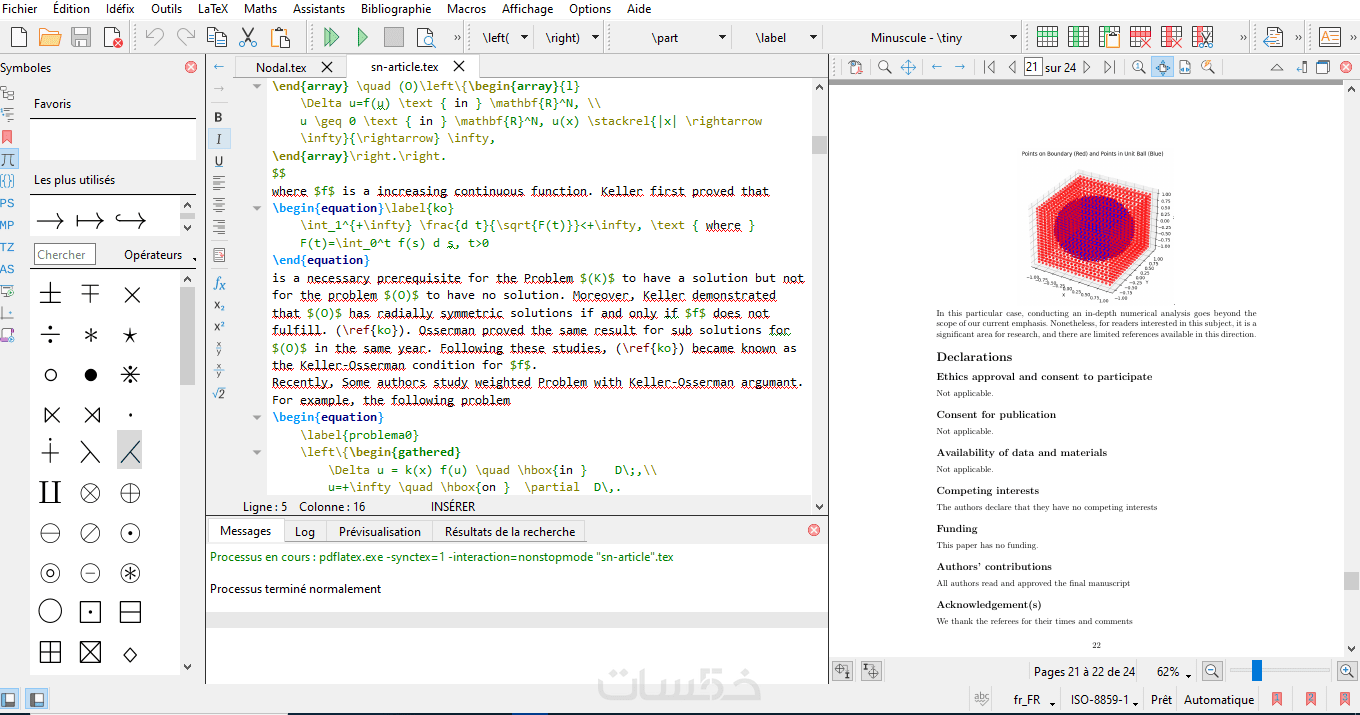Click the page number field showing 21
Image resolution: width=1360 pixels, height=715 pixels.
click(x=1033, y=67)
